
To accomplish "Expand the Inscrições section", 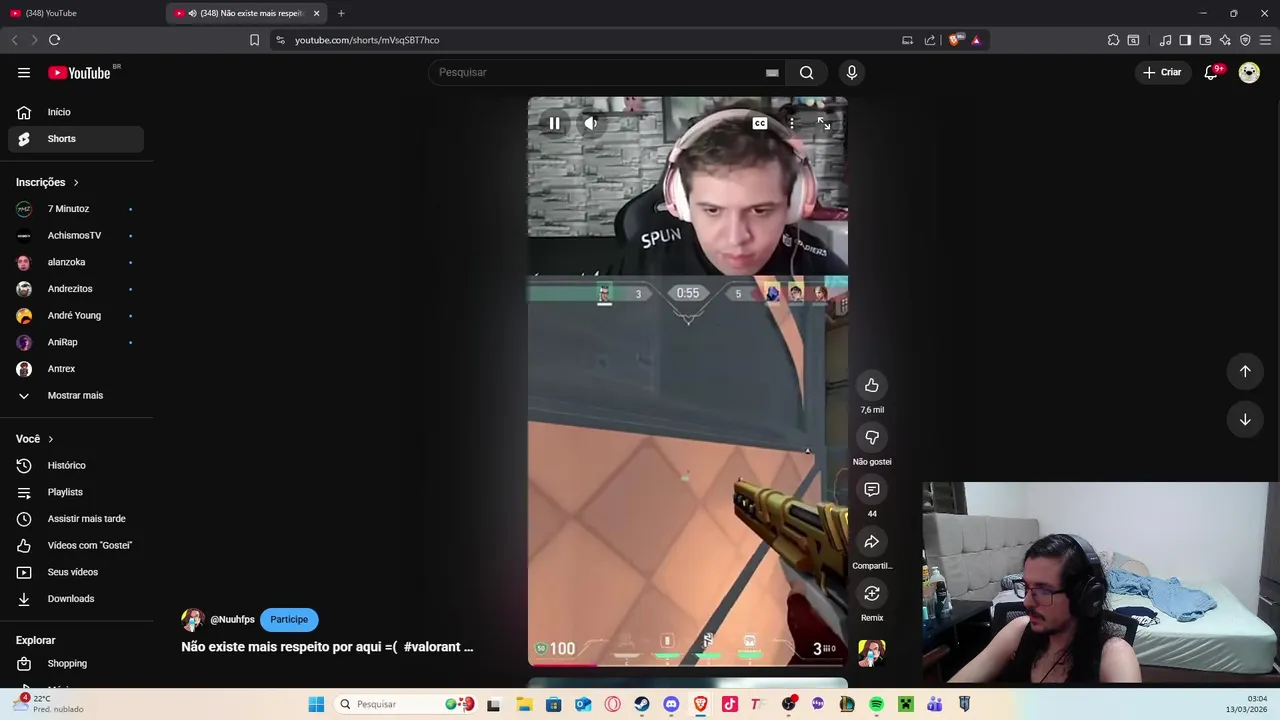I will 47,182.
